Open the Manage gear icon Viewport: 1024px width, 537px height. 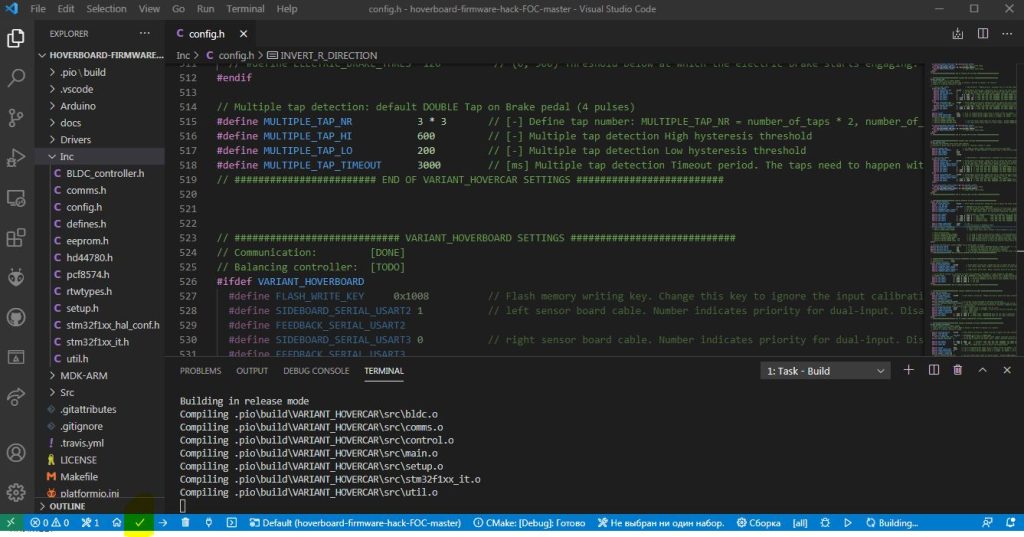[x=16, y=492]
